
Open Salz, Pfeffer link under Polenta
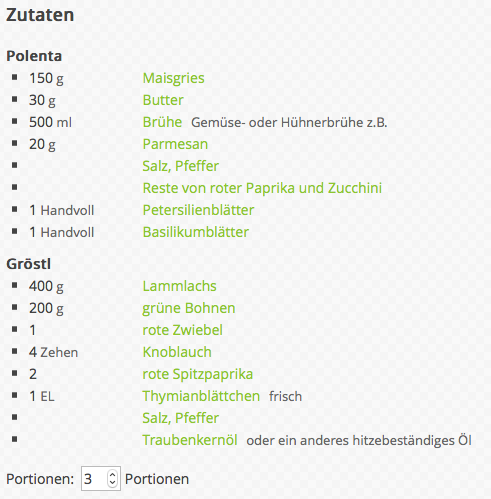(181, 166)
